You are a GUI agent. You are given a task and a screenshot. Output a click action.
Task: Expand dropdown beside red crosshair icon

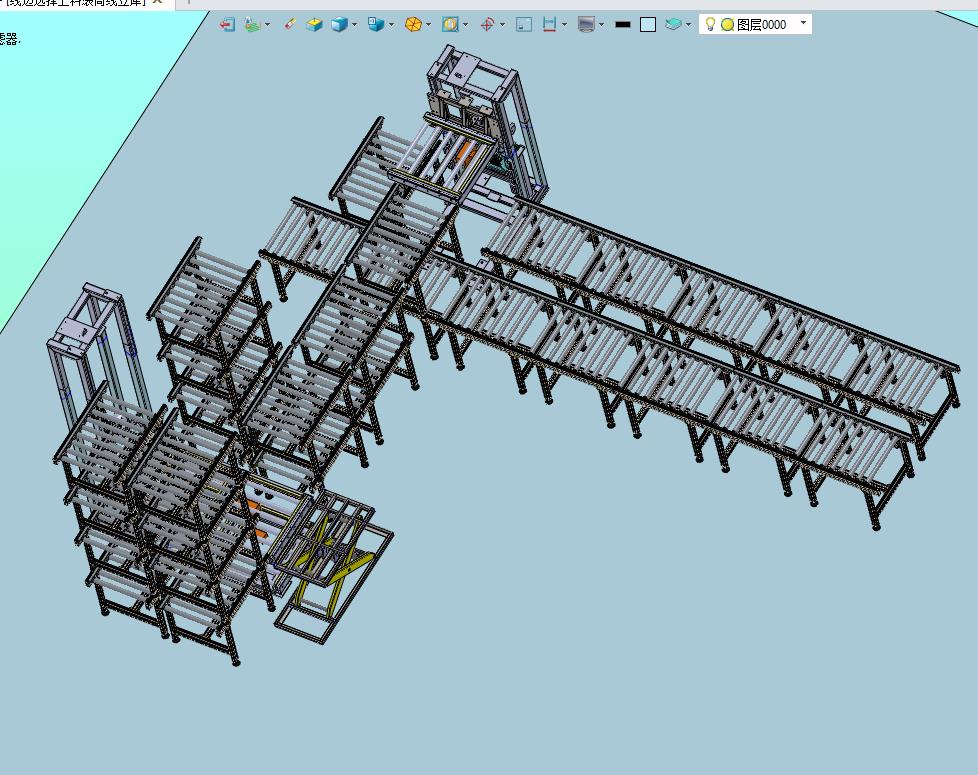(x=502, y=25)
